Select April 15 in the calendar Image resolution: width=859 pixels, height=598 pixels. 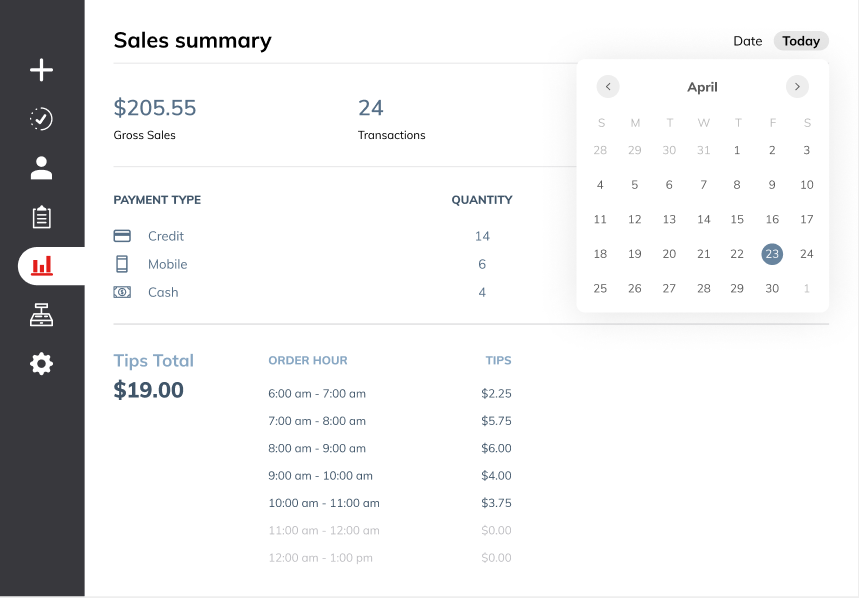[x=737, y=219]
